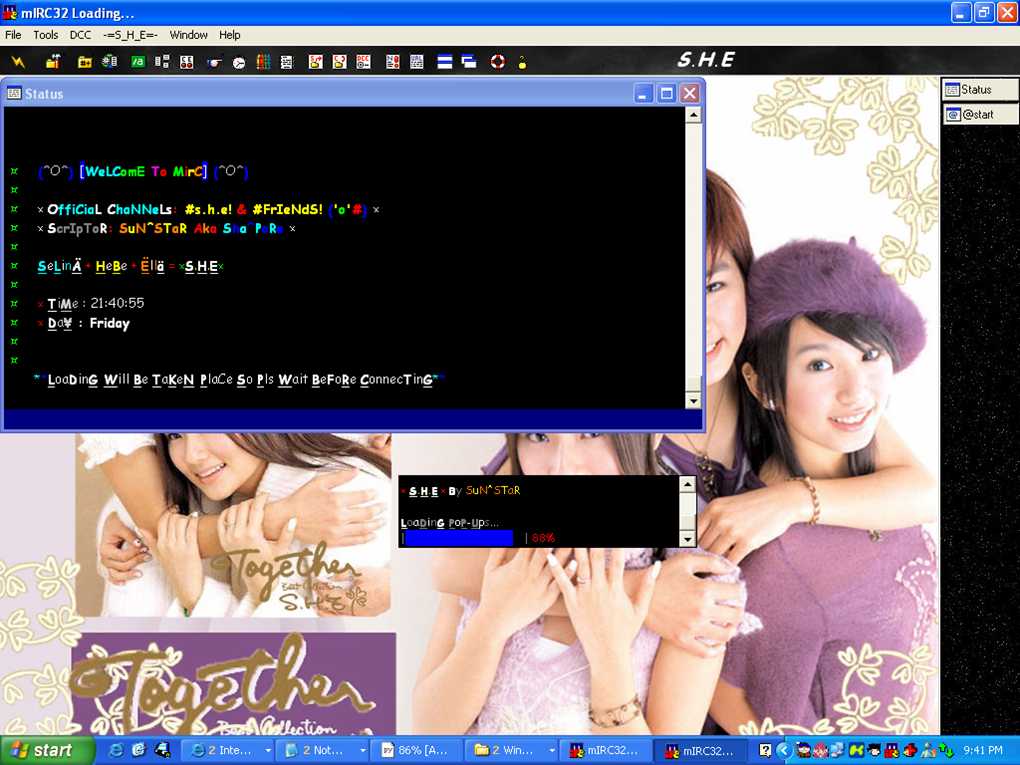This screenshot has height=765, width=1020.
Task: Click the lined list icon after Colors
Action: tap(287, 62)
